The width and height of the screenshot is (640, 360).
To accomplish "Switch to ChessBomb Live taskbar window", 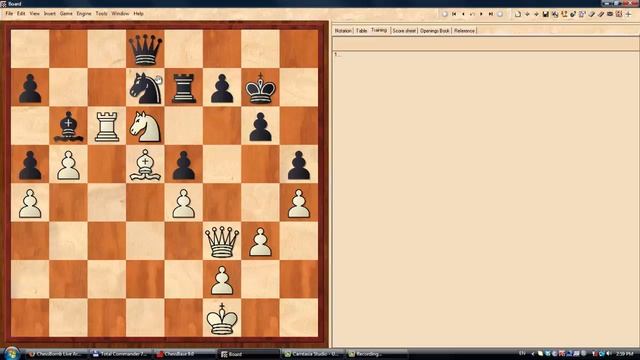I will [x=55, y=354].
